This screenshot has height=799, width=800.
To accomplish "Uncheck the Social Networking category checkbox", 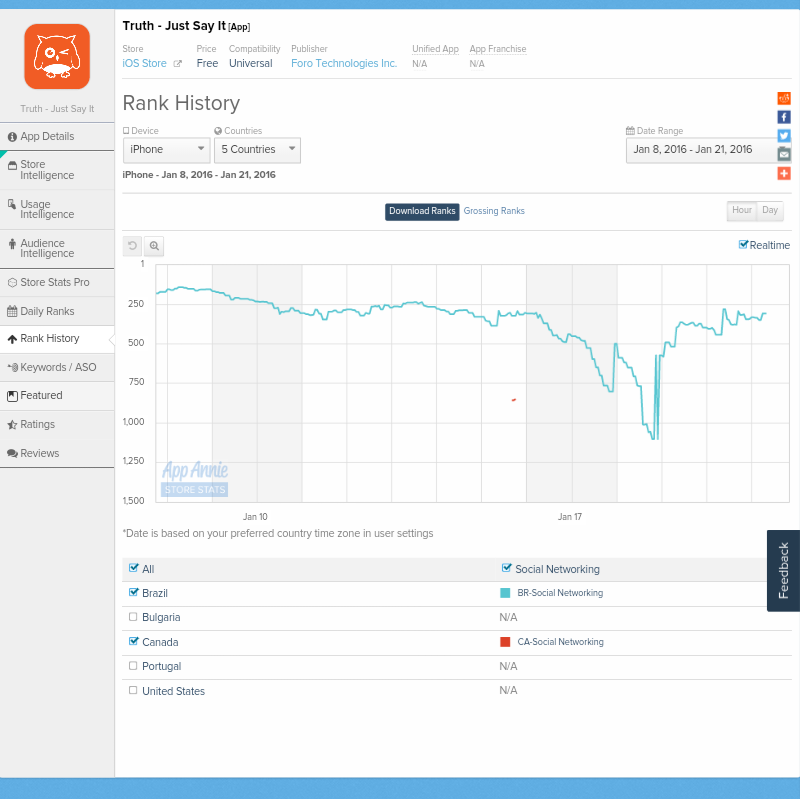I will click(x=507, y=568).
